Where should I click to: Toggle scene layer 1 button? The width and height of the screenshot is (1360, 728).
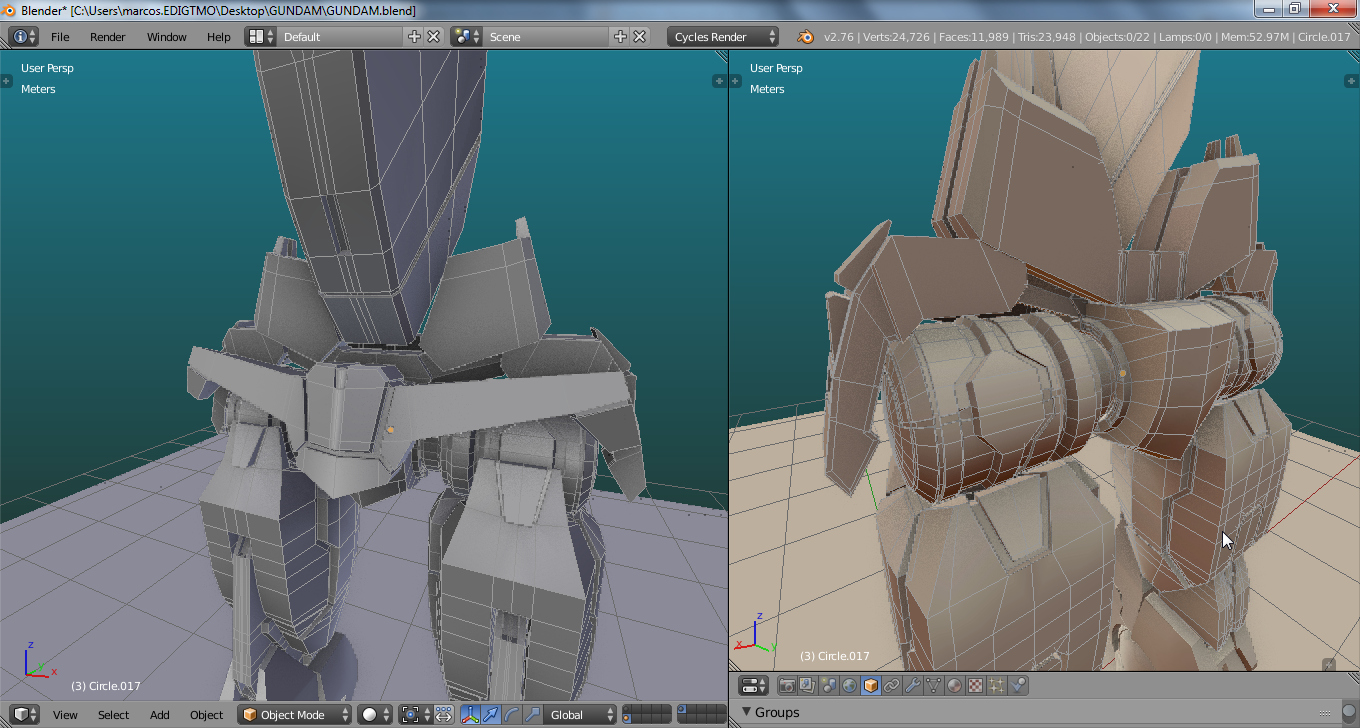point(627,710)
